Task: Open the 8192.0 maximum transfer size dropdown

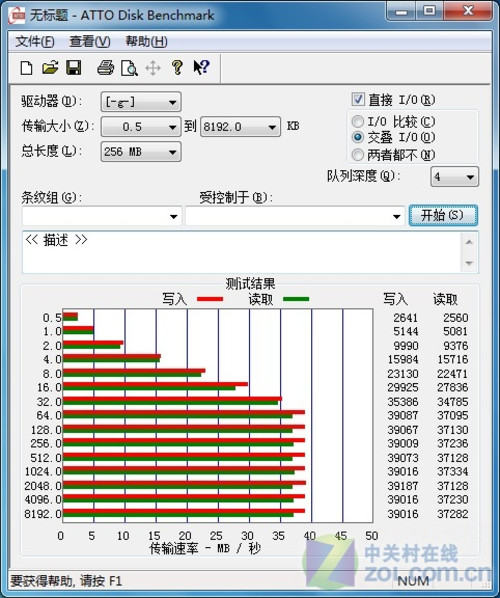Action: coord(240,127)
